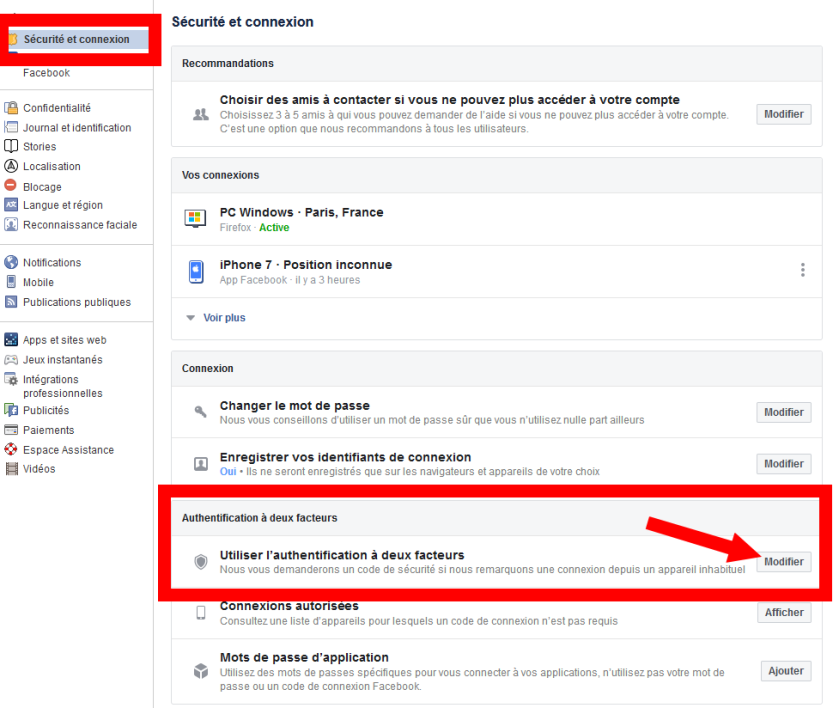The height and width of the screenshot is (708, 839).
Task: Click Afficher for Connexions autorisées
Action: click(784, 612)
